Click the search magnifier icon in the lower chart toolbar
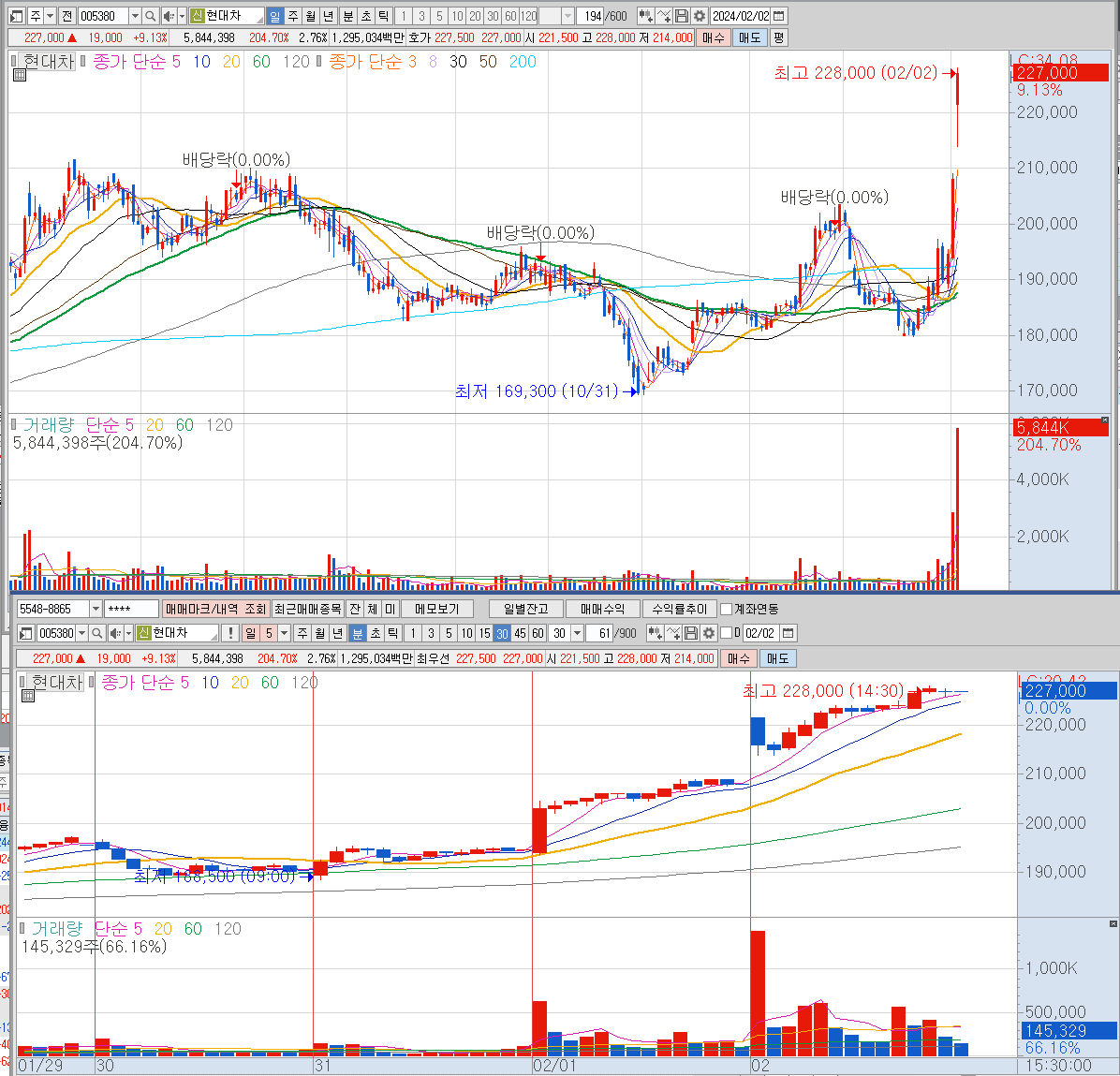 click(x=97, y=633)
